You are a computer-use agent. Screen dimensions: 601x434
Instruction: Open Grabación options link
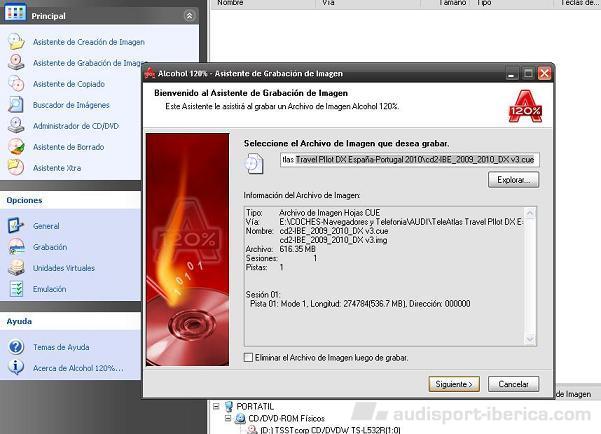50,247
